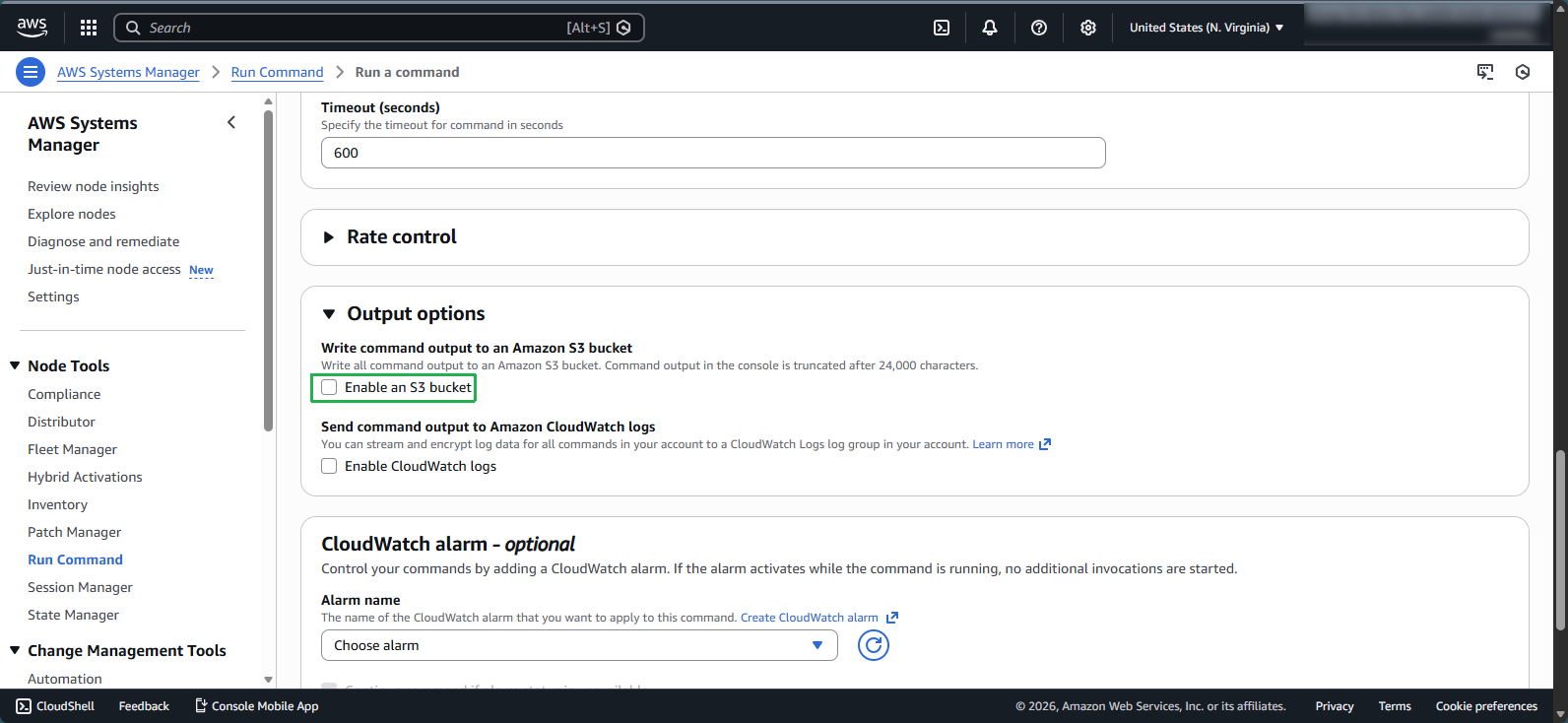Open State Manager in sidebar
Image resolution: width=1568 pixels, height=723 pixels.
(x=73, y=615)
